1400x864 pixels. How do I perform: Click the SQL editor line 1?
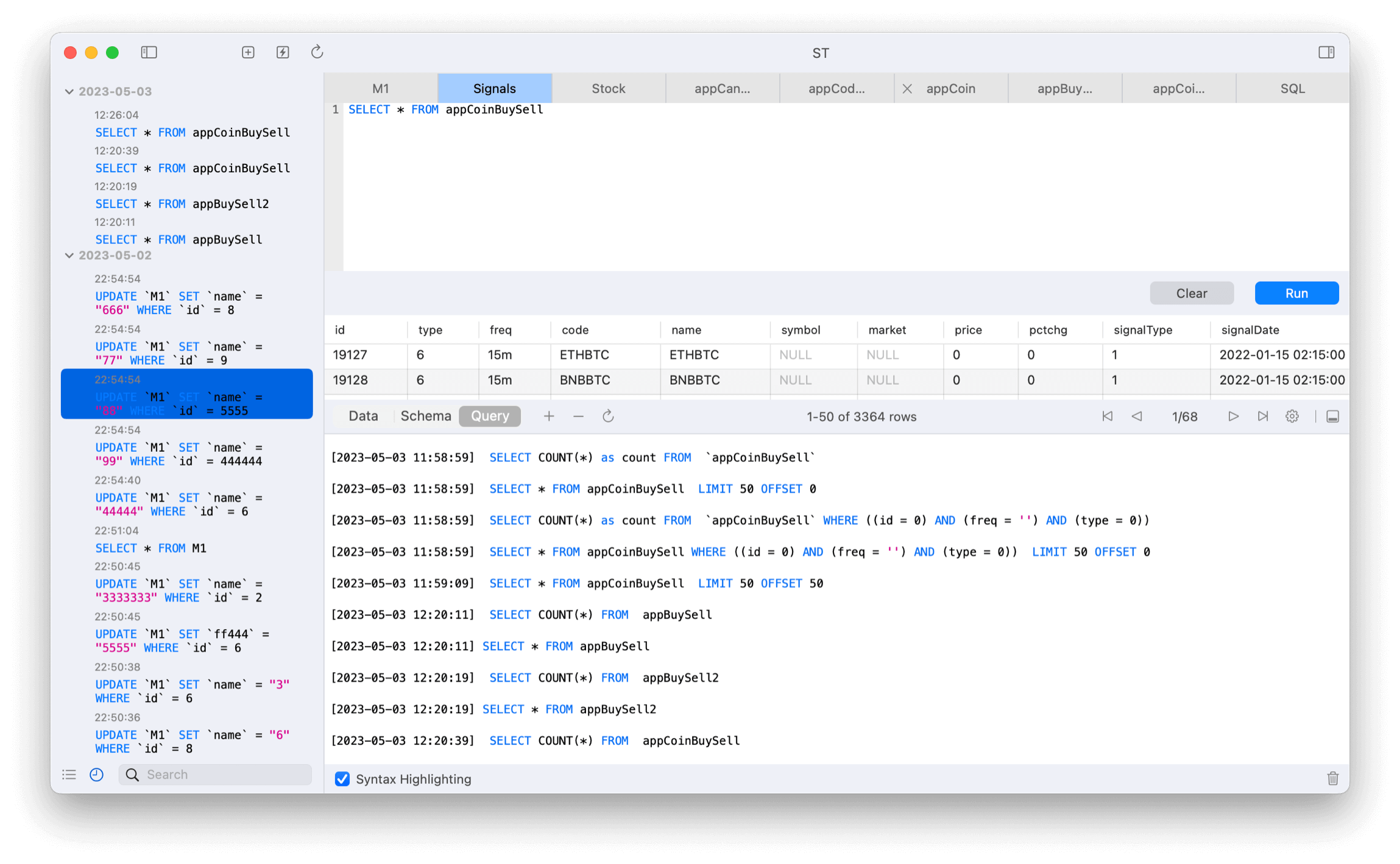[846, 110]
